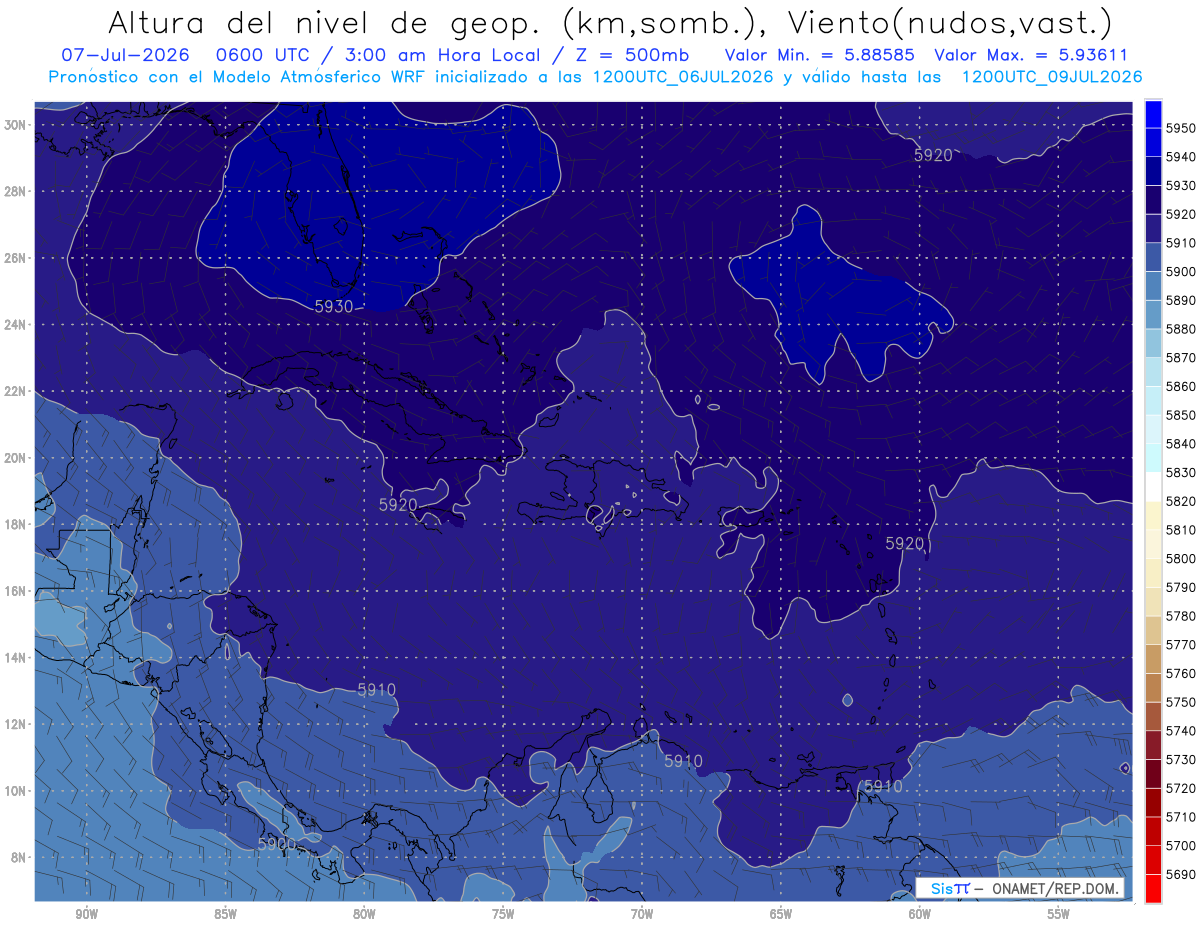Click the 5750 value on the color scale
Image resolution: width=1200 pixels, height=927 pixels.
[x=1181, y=702]
